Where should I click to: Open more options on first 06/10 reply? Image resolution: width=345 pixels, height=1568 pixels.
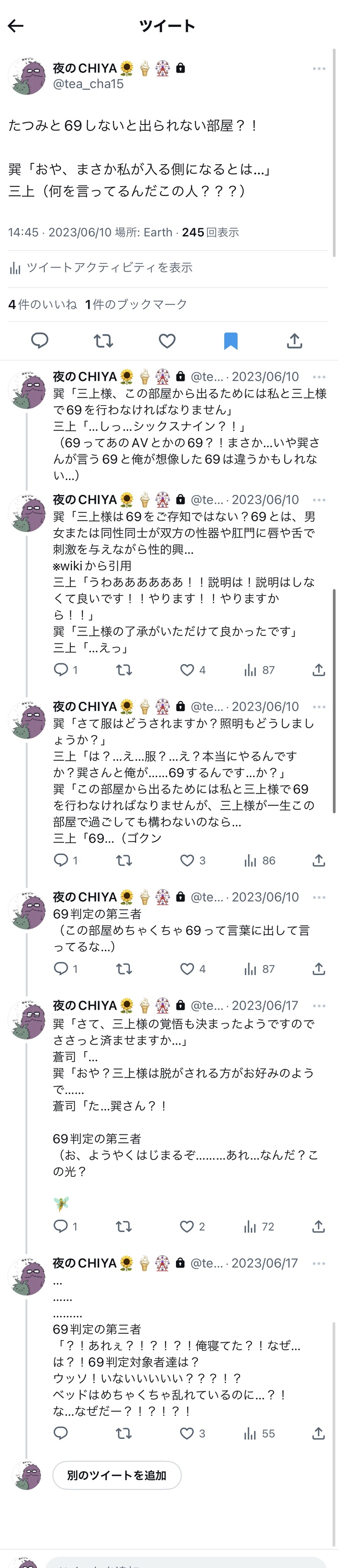(x=319, y=377)
